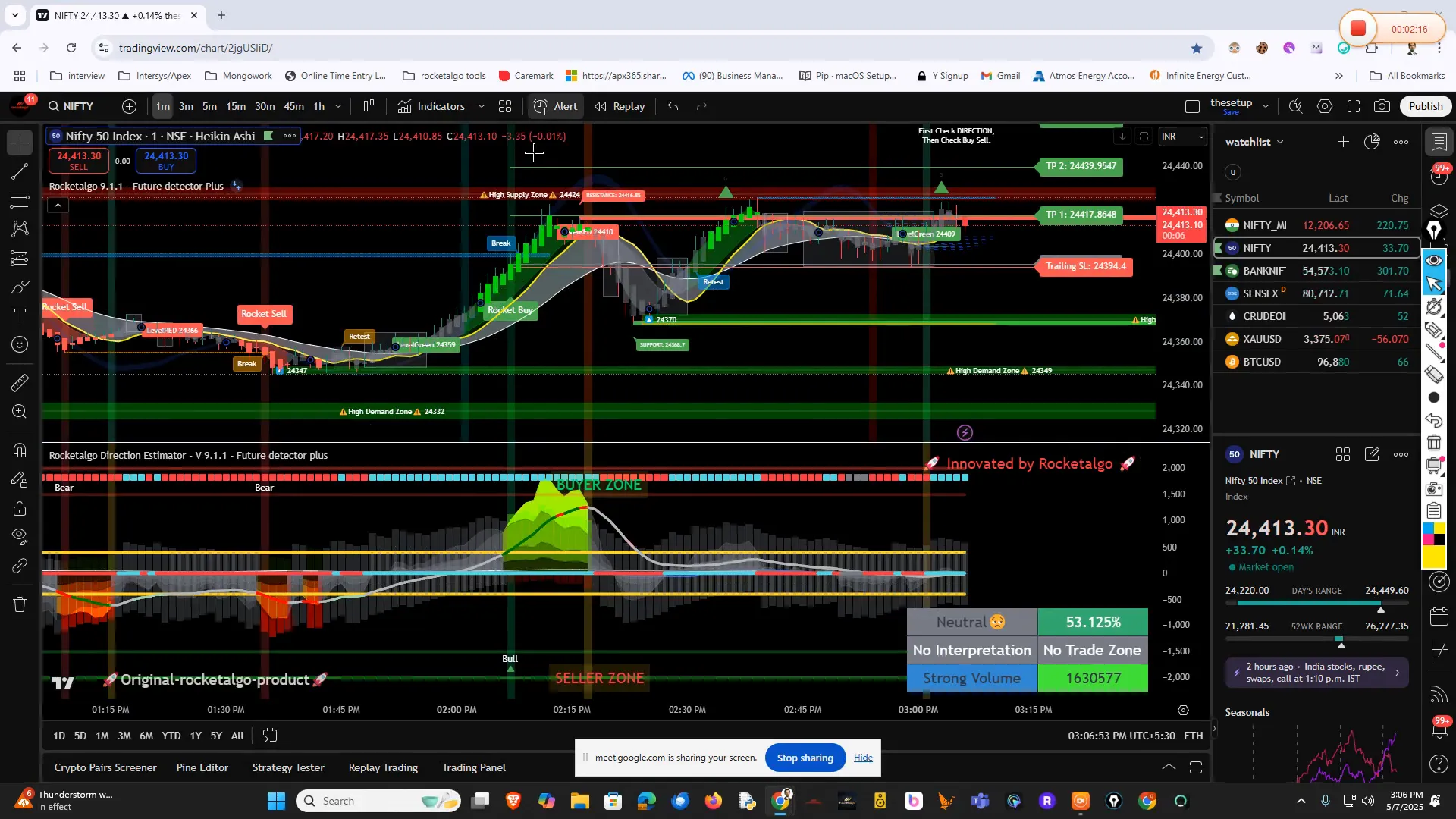1456x819 pixels.
Task: Open the INR currency dropdown
Action: (1182, 136)
